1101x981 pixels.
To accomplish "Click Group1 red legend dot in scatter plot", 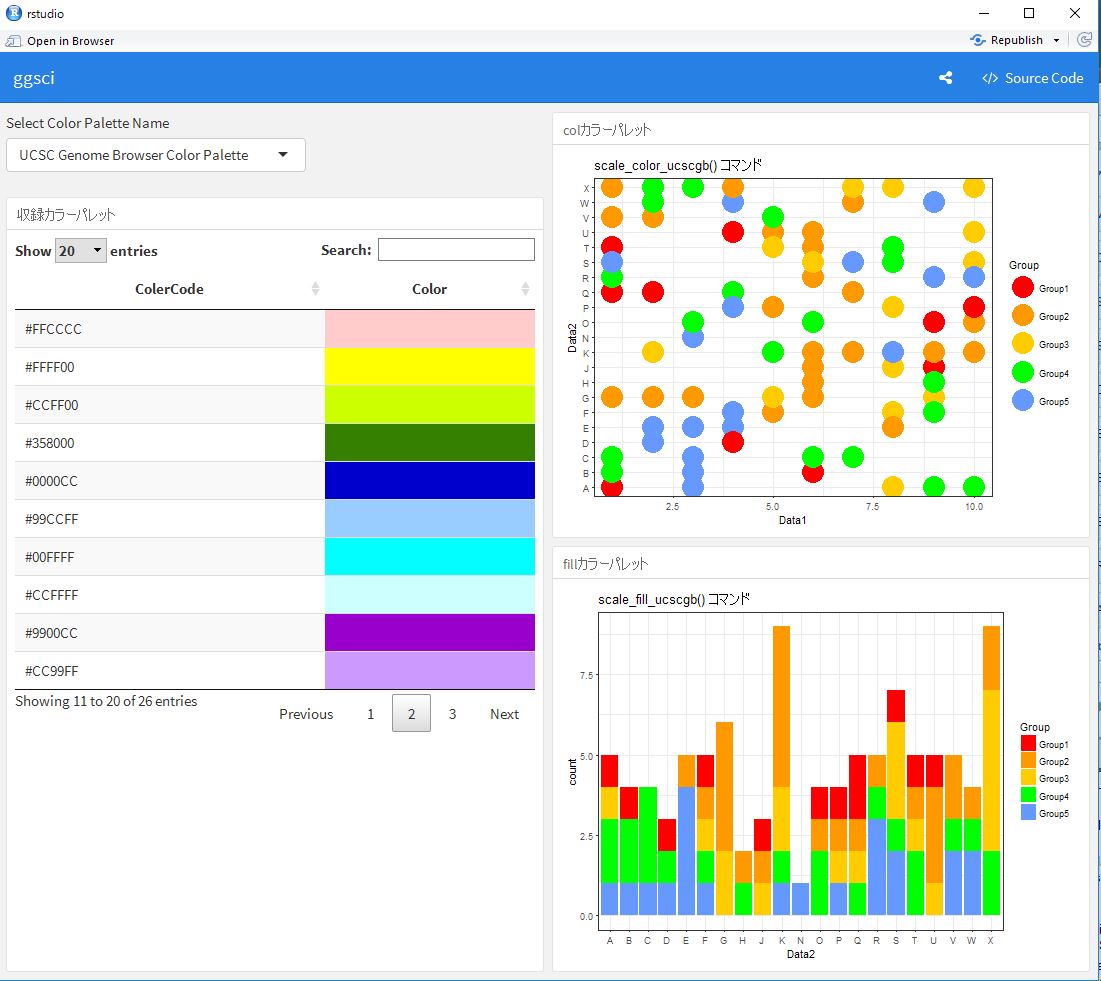I will click(1023, 287).
